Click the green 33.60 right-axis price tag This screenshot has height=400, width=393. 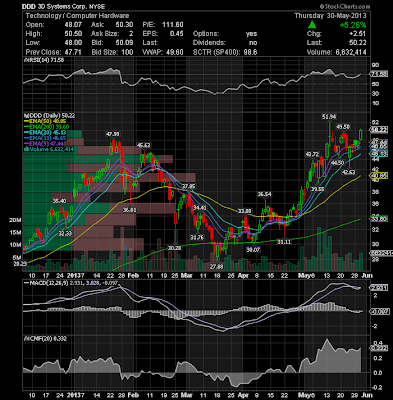point(379,219)
